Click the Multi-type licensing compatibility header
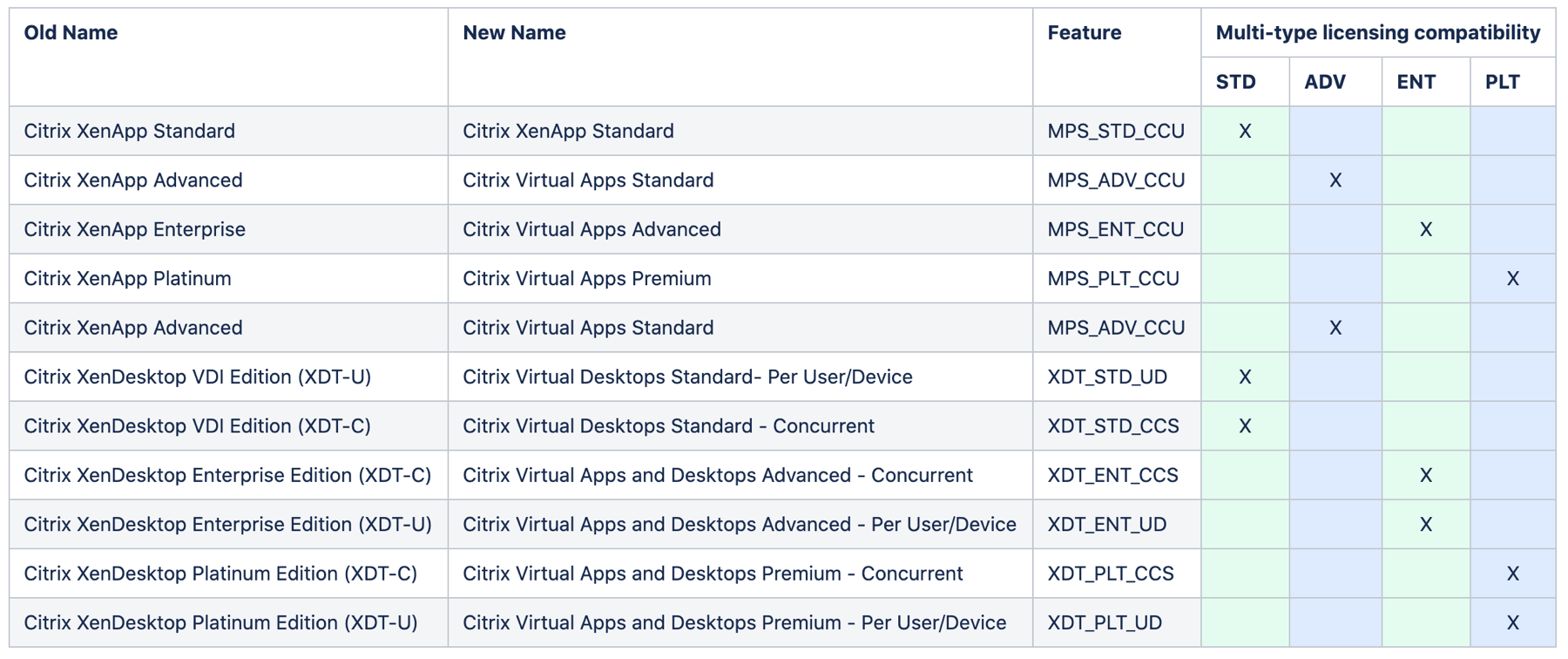 tap(1378, 33)
